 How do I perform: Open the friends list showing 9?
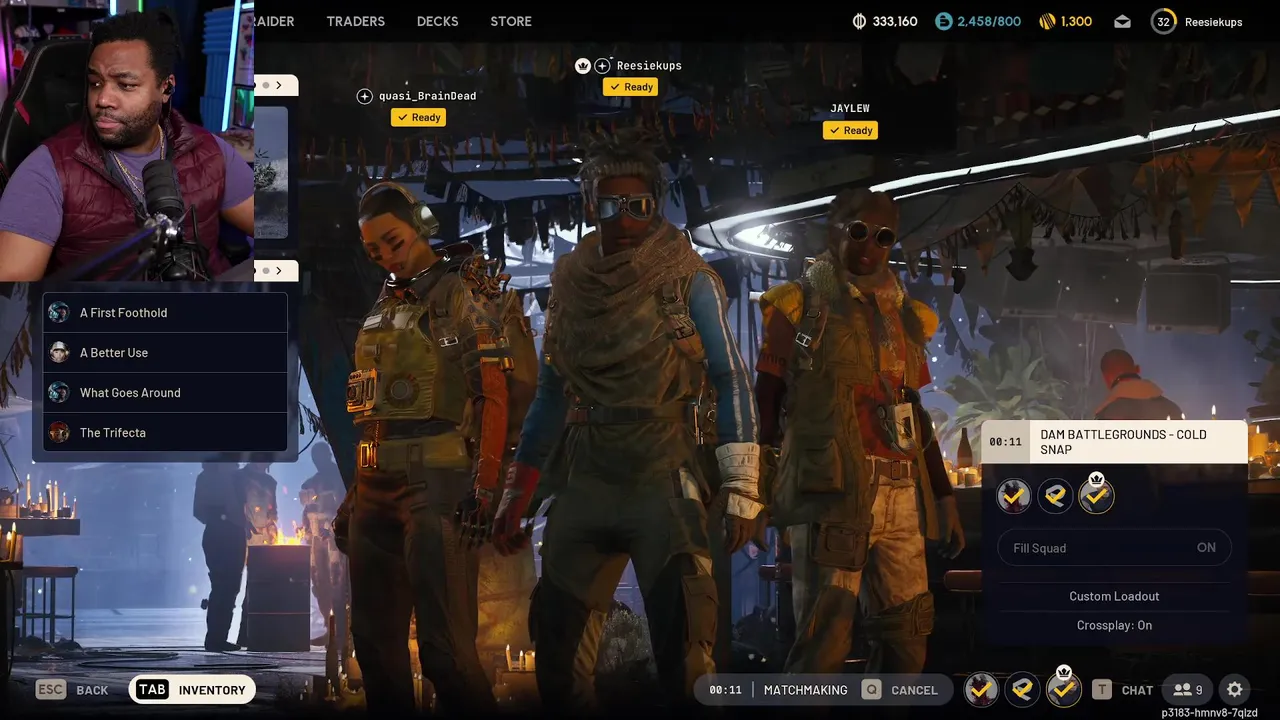point(1188,689)
